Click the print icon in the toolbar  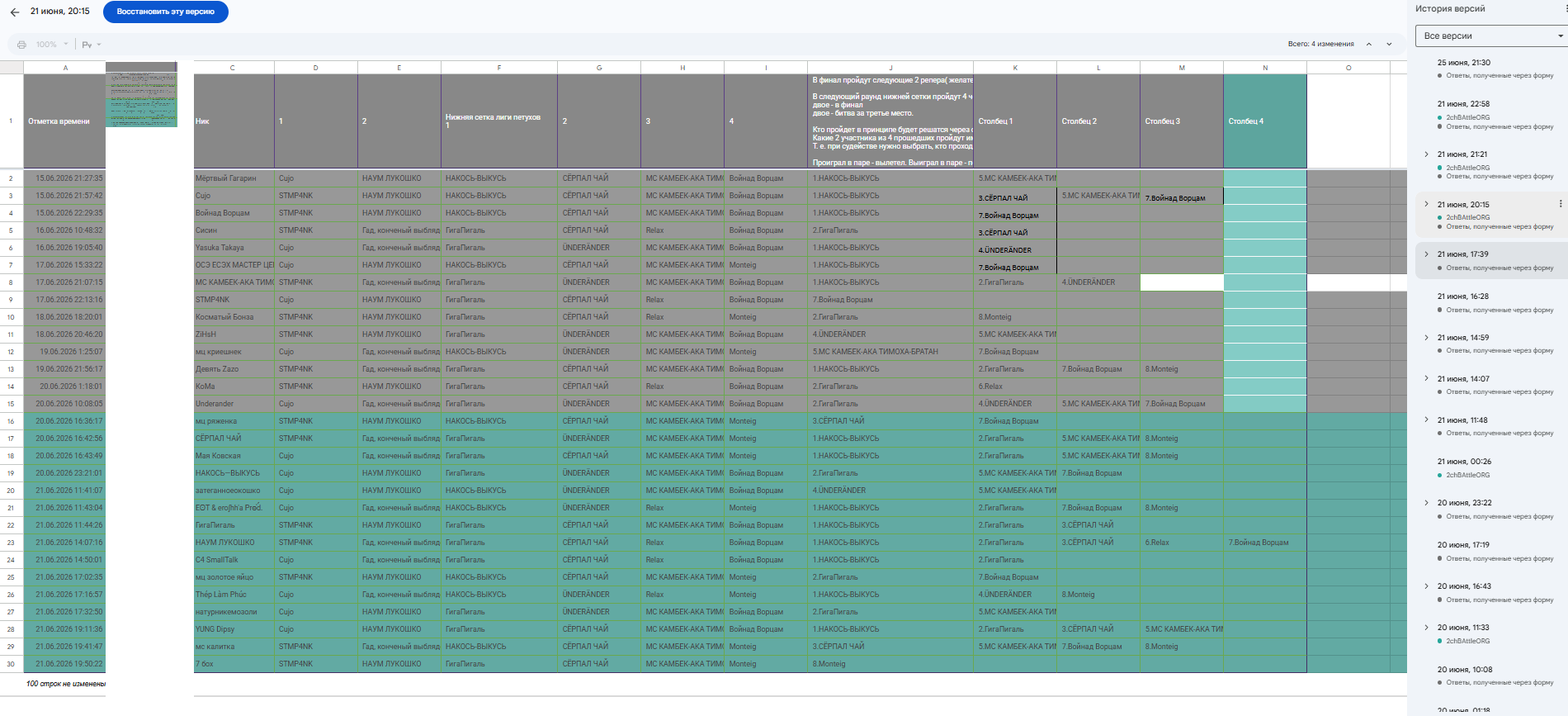(x=21, y=45)
